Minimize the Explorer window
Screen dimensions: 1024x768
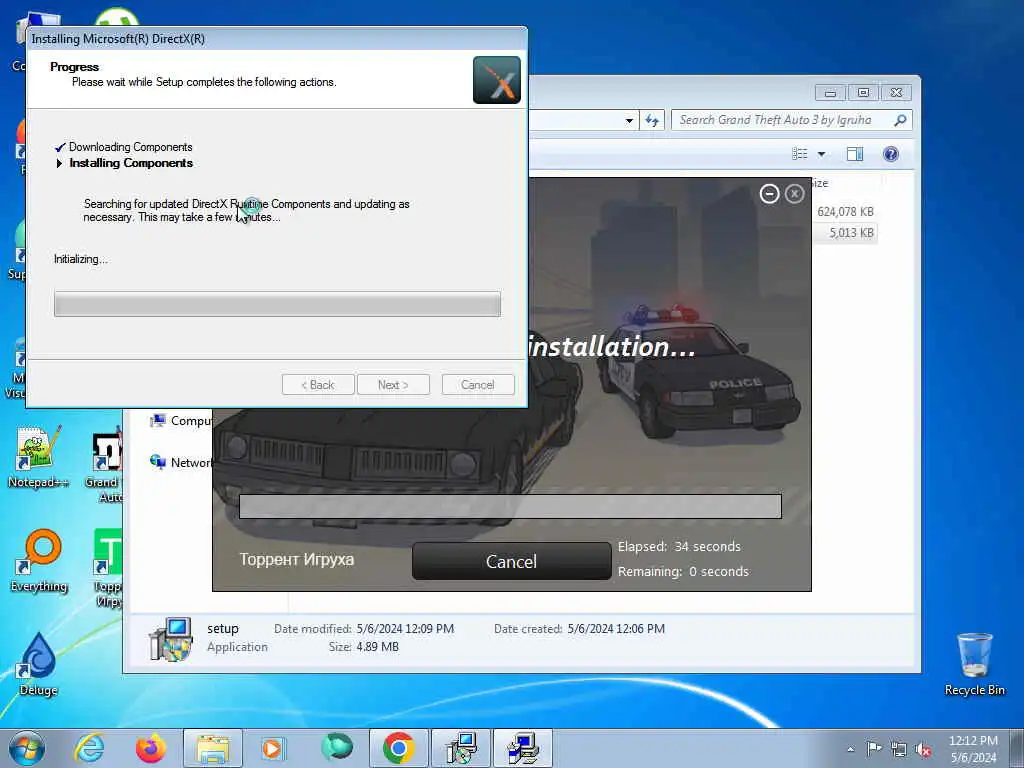(830, 93)
